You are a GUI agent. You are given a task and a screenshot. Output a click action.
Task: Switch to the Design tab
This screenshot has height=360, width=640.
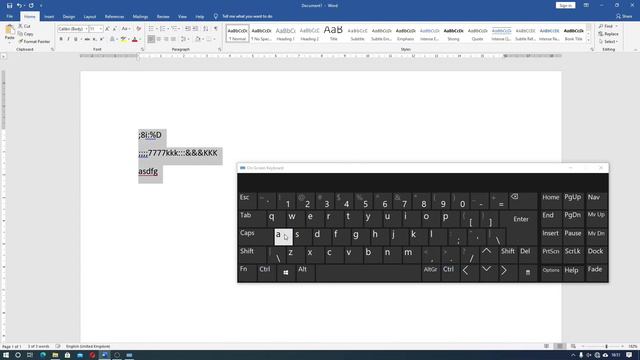point(69,16)
